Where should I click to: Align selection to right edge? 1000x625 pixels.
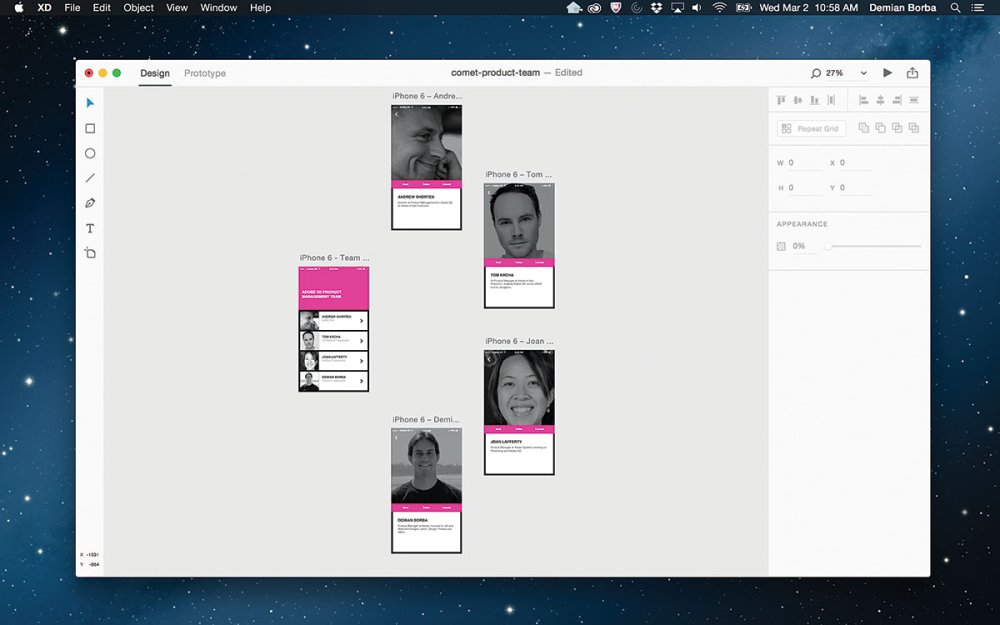pos(897,100)
